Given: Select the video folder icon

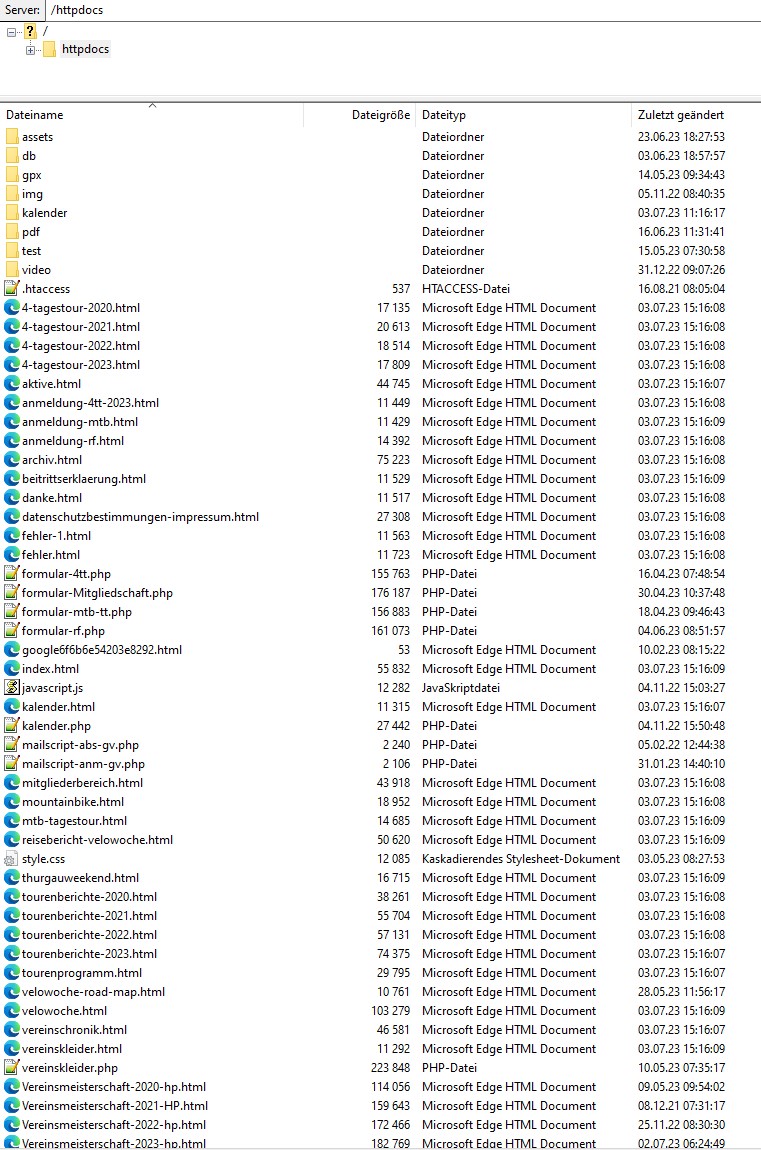Looking at the screenshot, I should point(12,270).
